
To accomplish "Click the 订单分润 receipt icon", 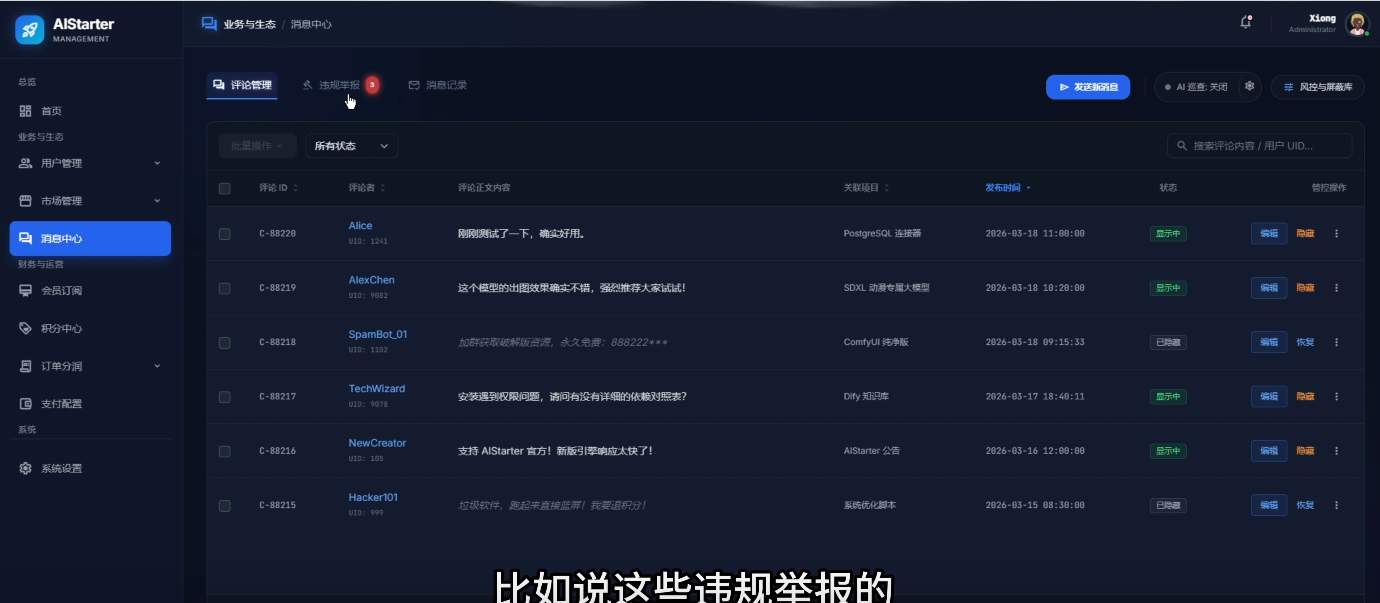I will (26, 366).
